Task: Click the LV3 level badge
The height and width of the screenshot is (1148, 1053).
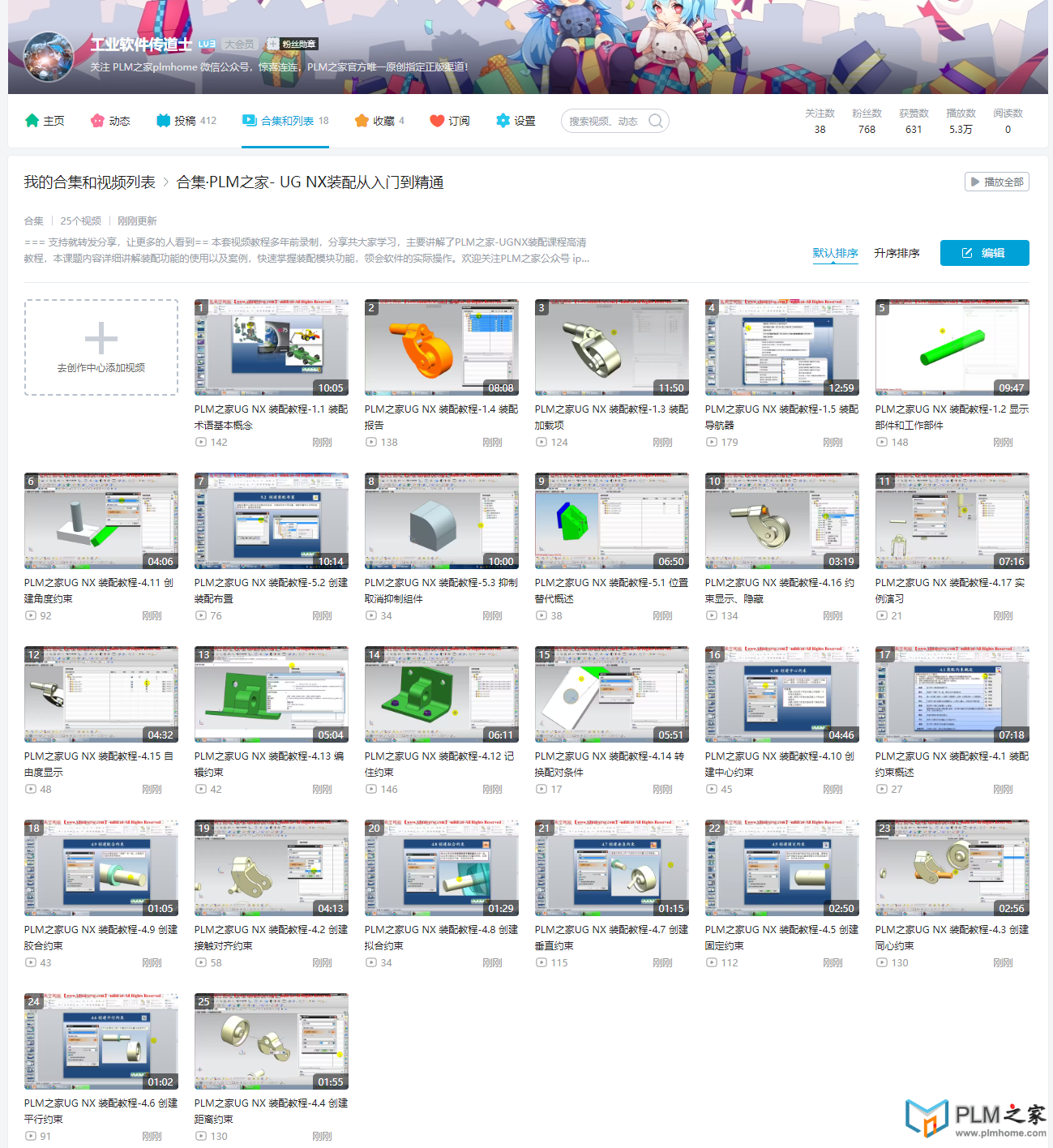Action: click(x=207, y=44)
